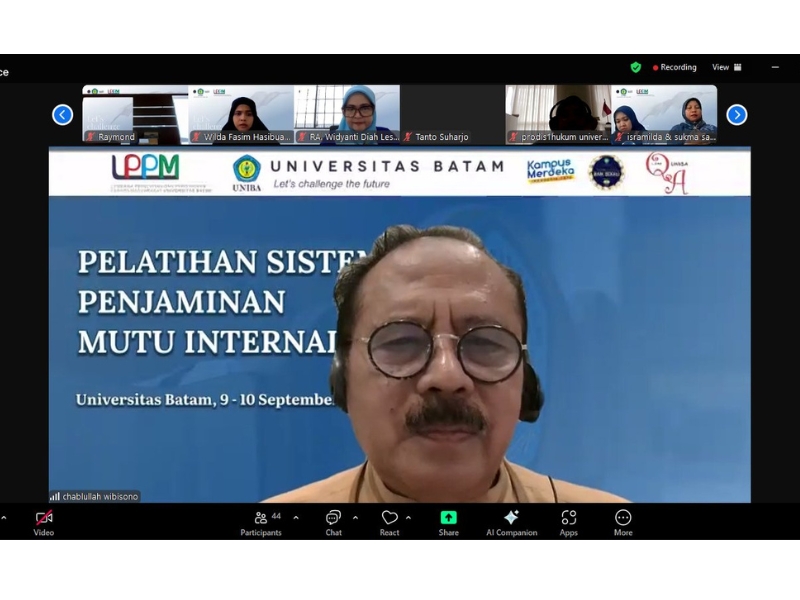The image size is (800, 600).
Task: Show previous participants with left arrow
Action: tap(63, 115)
